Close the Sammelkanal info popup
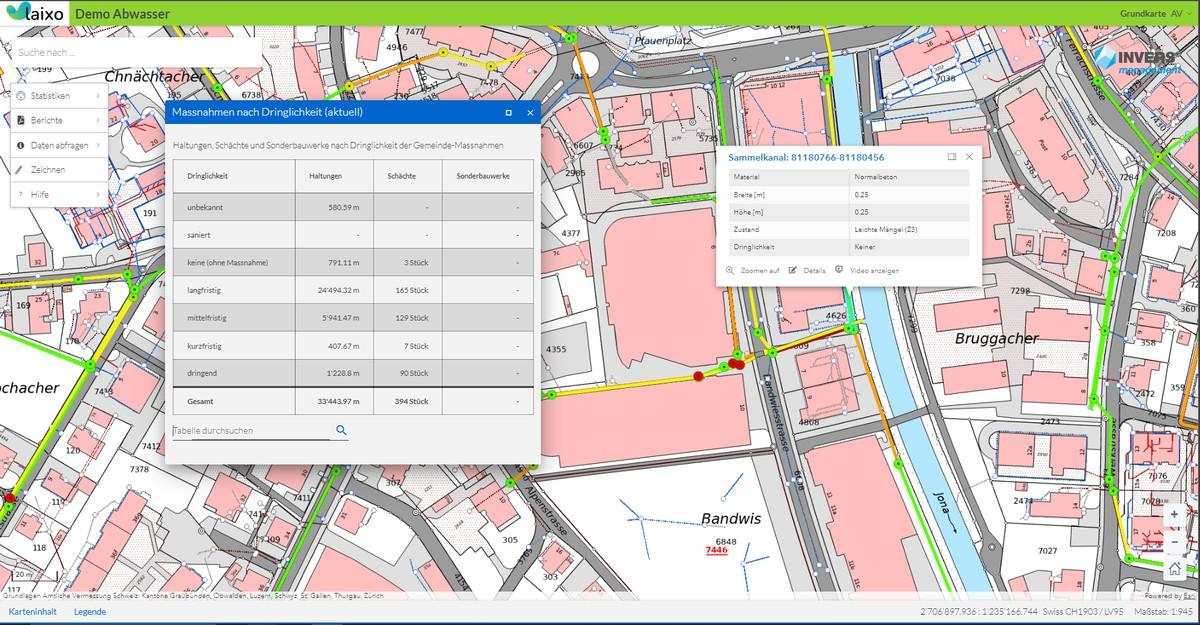This screenshot has width=1200, height=625. pos(969,157)
